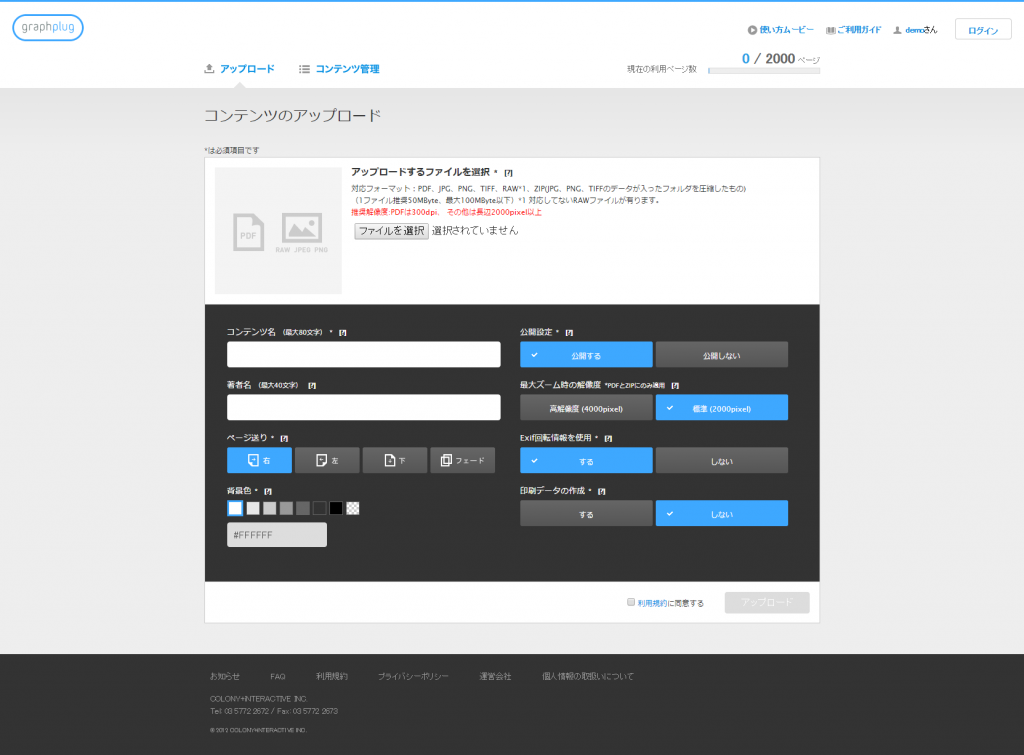Click help icon next to 背景色

coord(269,491)
